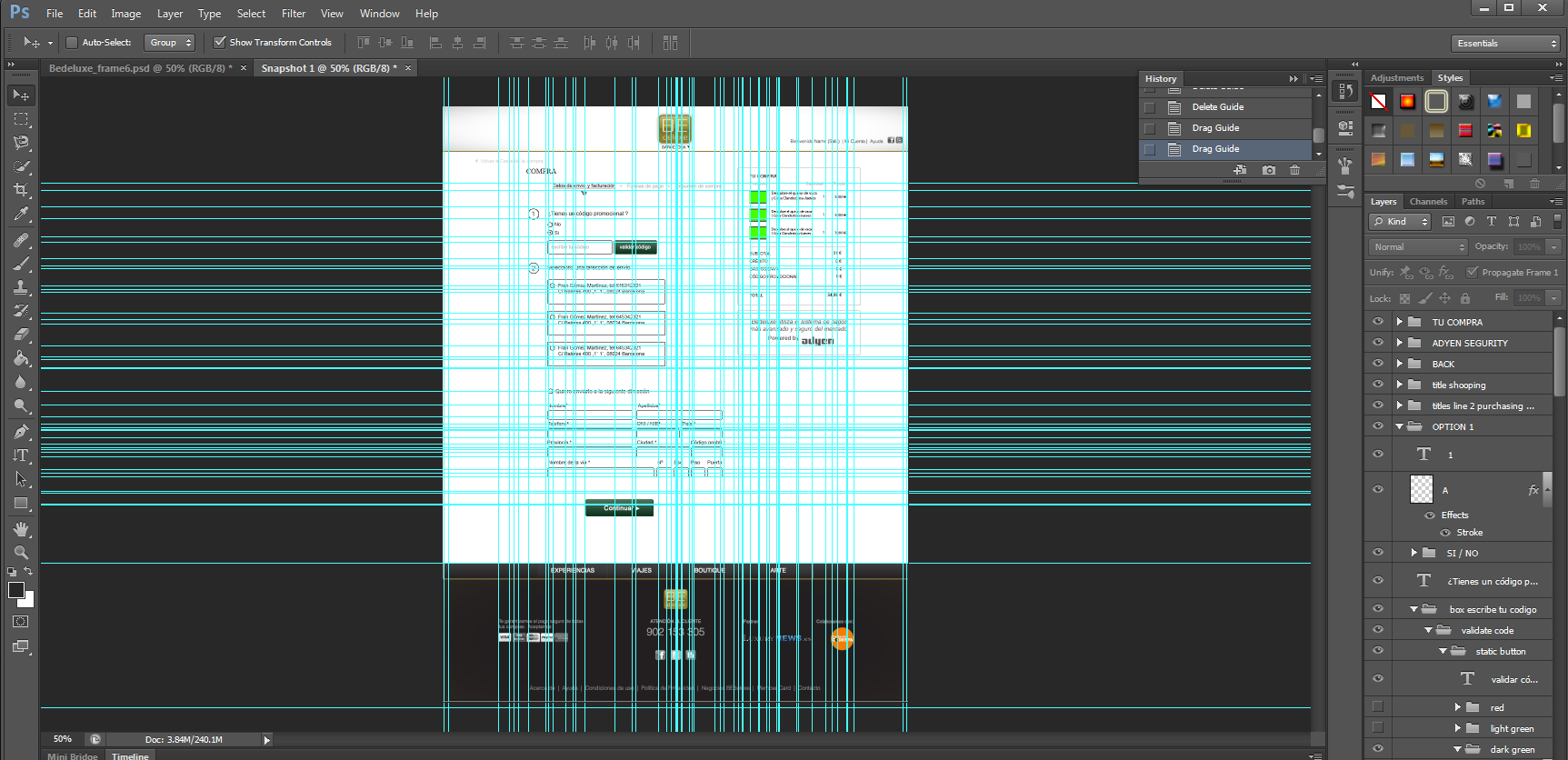
Task: Select Delete Guide history state
Action: point(1217,107)
